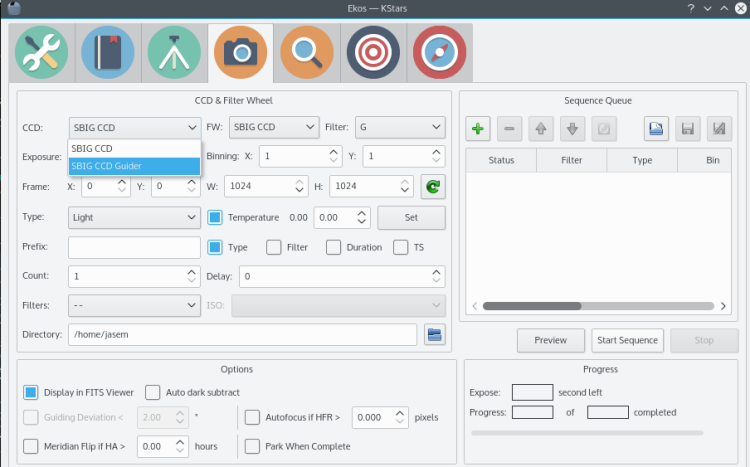The image size is (750, 467).
Task: Open the Scheduler tab with notebook icon
Action: click(108, 53)
